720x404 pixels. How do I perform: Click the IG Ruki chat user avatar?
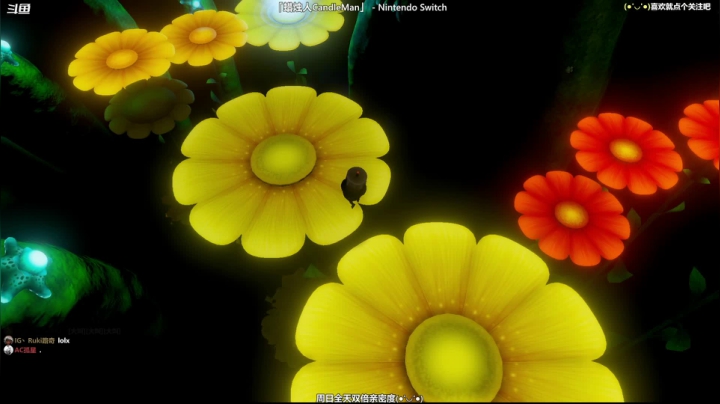coord(8,340)
